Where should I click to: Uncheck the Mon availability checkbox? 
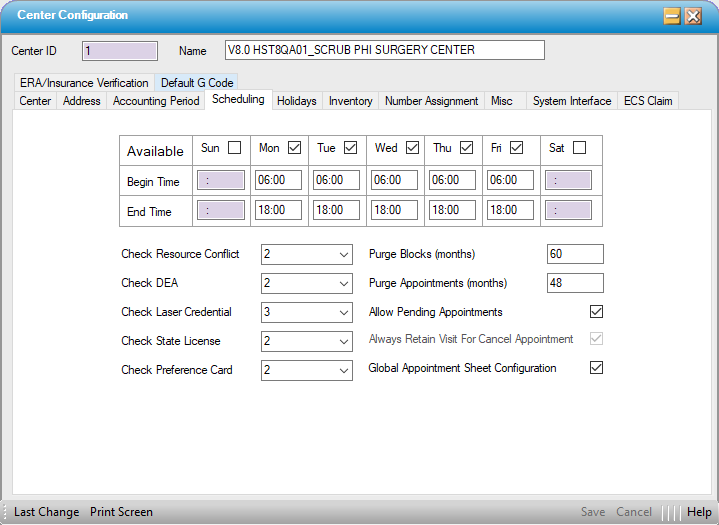pos(294,148)
